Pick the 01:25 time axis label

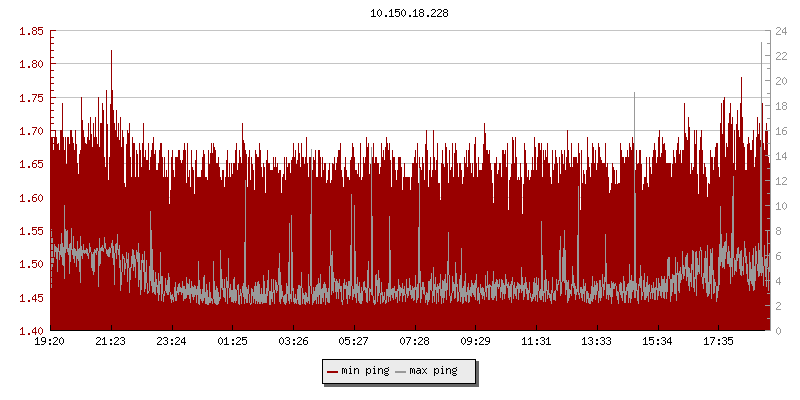pyautogui.click(x=232, y=342)
